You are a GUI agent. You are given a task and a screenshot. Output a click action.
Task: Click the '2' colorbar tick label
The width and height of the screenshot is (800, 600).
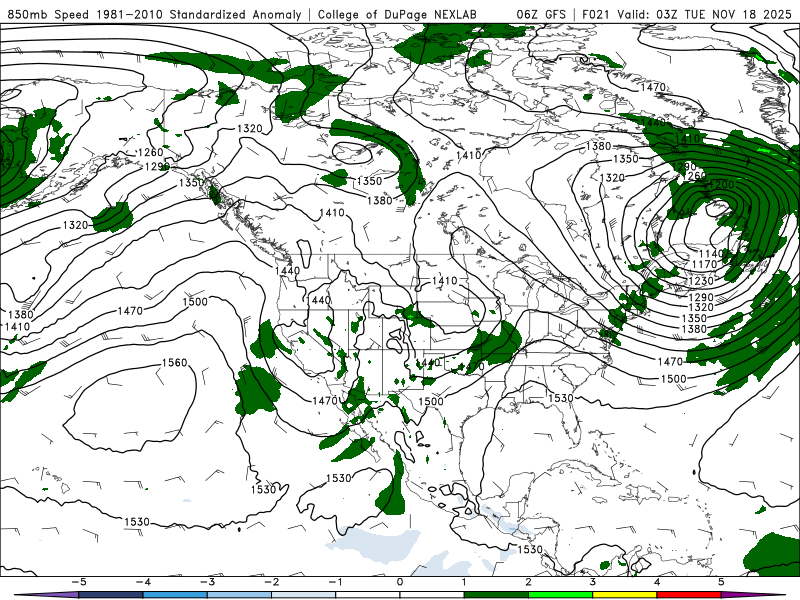[529, 582]
